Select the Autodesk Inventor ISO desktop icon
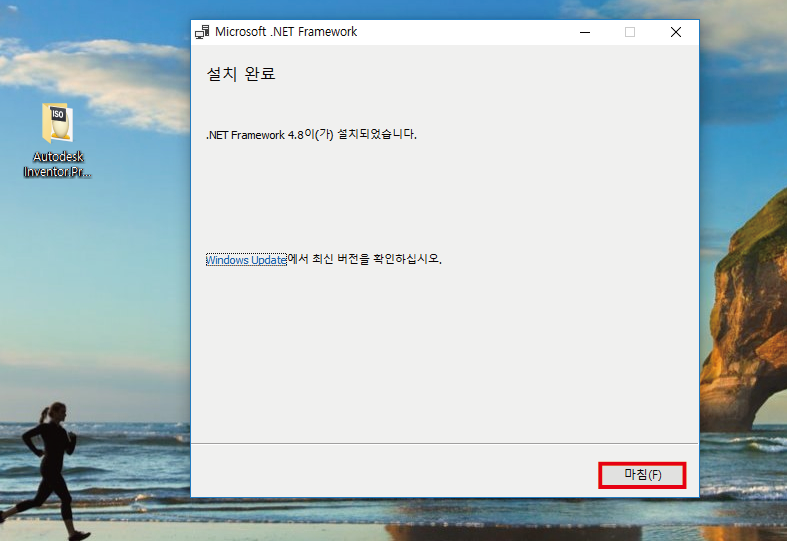The image size is (787, 541). point(58,140)
